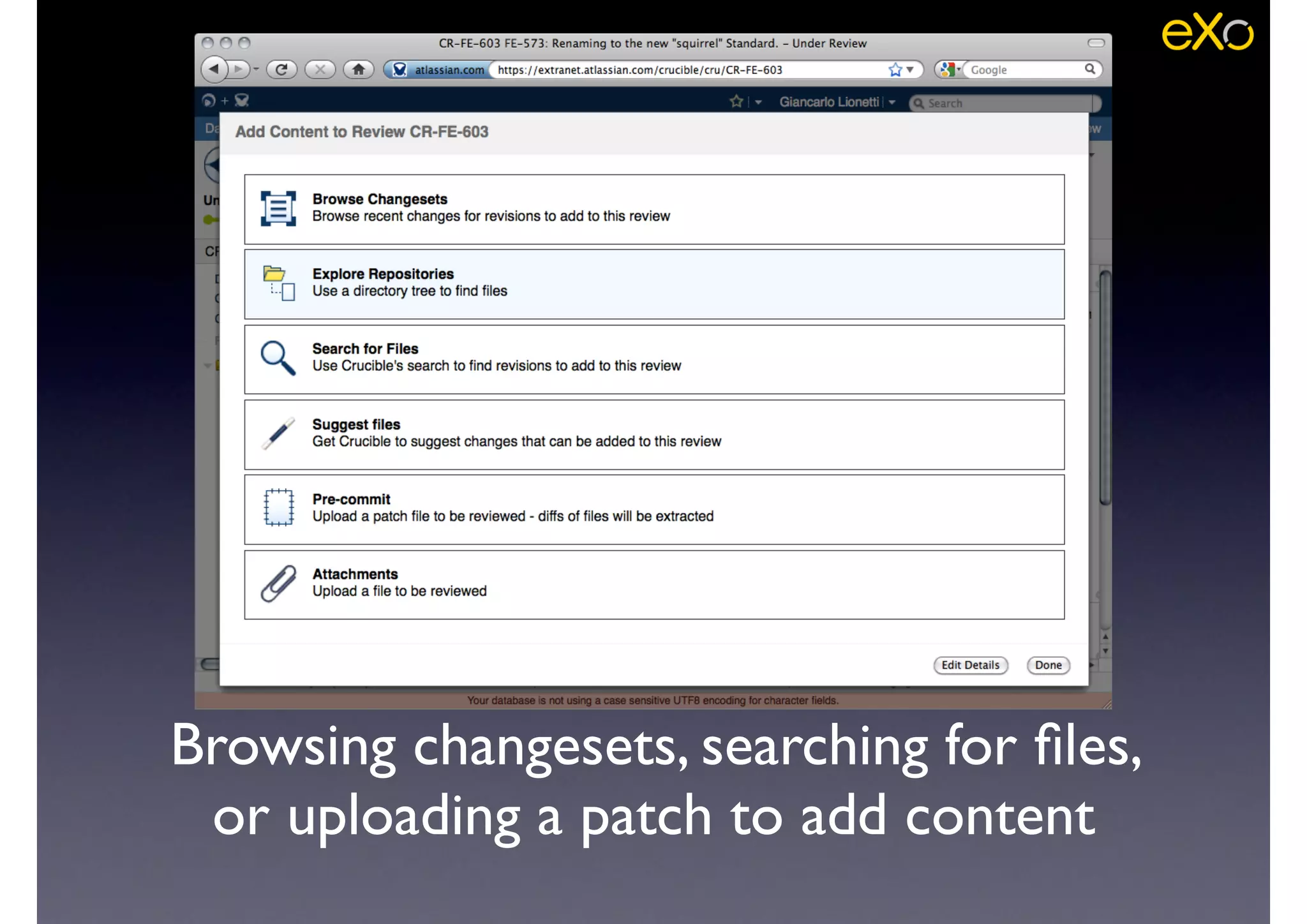Bookmark the page with the address bar star
The height and width of the screenshot is (924, 1307).
coord(895,70)
